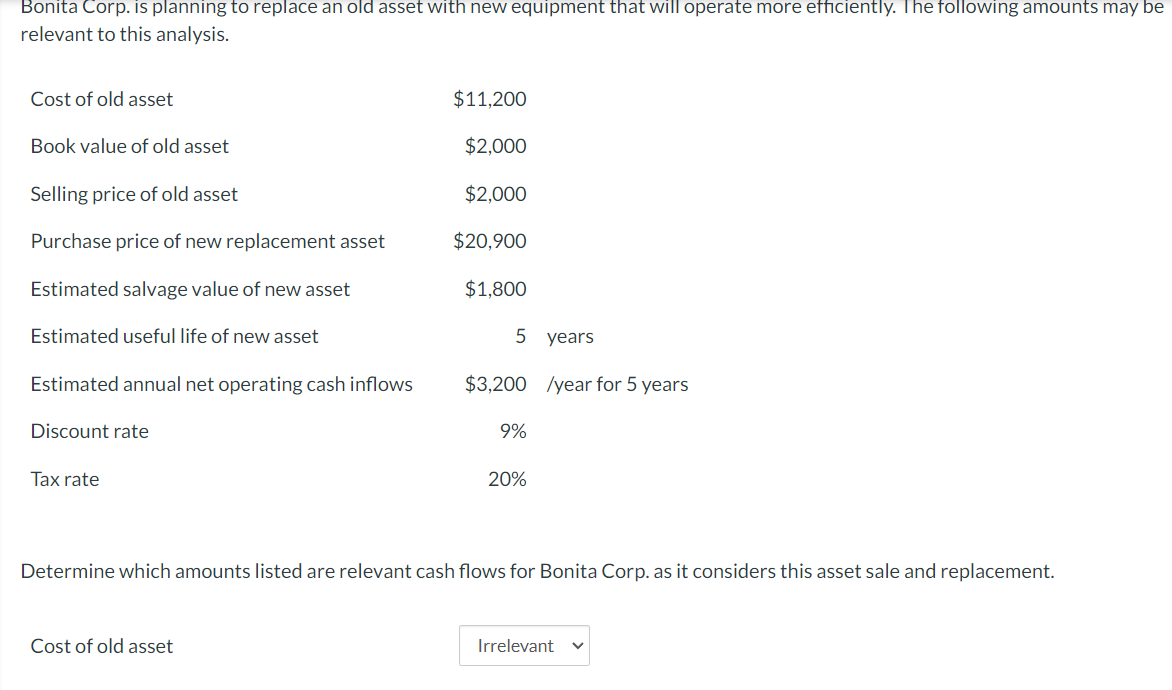Screen dimensions: 1172x690
Task: Click the chevron on the Irrelevant selector
Action: pos(575,645)
